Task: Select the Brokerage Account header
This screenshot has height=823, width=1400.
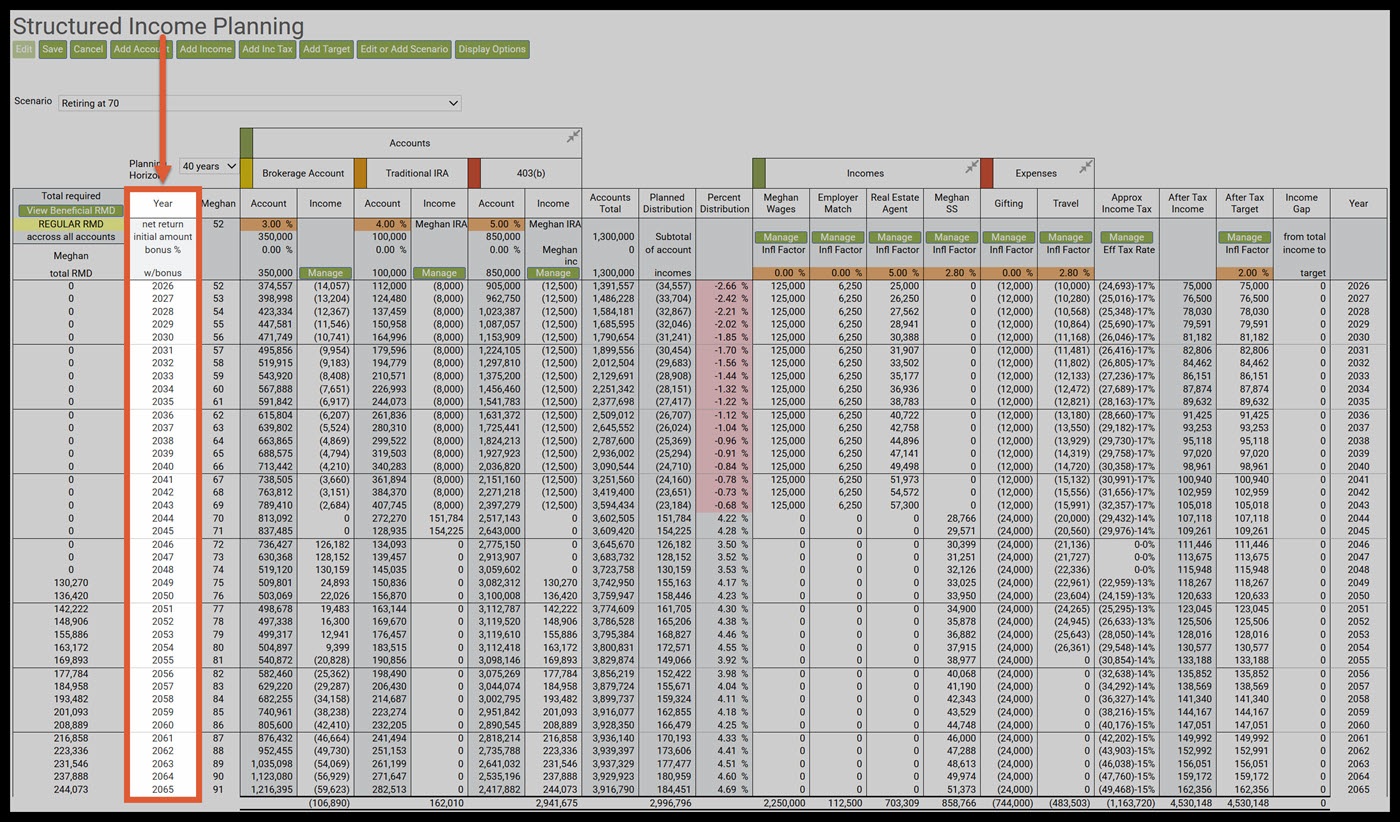Action: (x=303, y=173)
